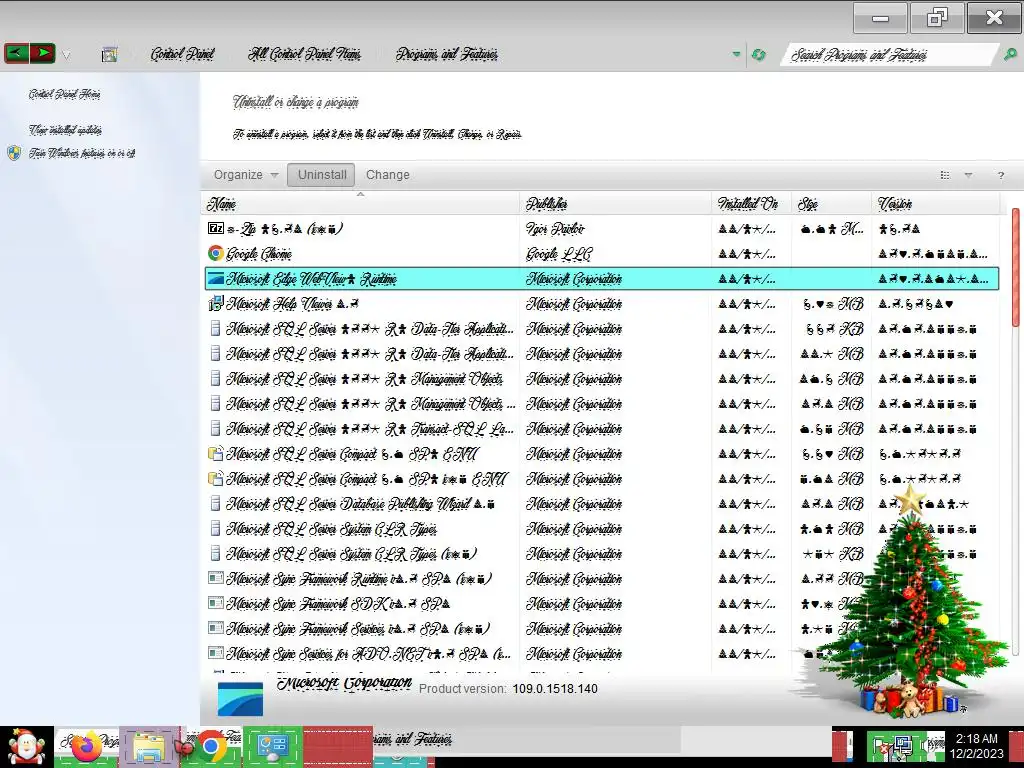Image resolution: width=1024 pixels, height=768 pixels.
Task: Click the Forward navigation arrow button
Action: pyautogui.click(x=42, y=53)
